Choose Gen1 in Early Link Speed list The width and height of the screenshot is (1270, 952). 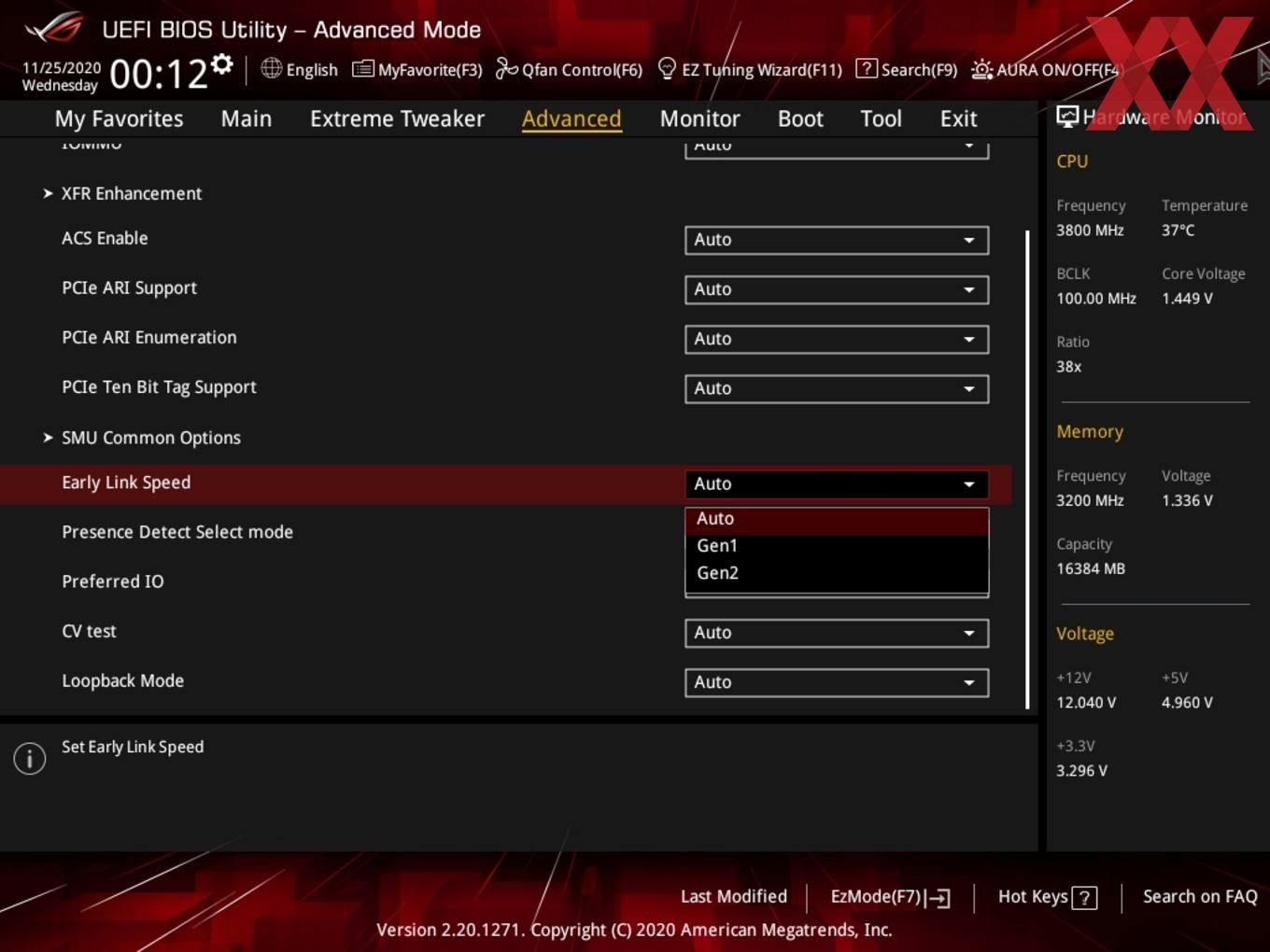pos(837,546)
